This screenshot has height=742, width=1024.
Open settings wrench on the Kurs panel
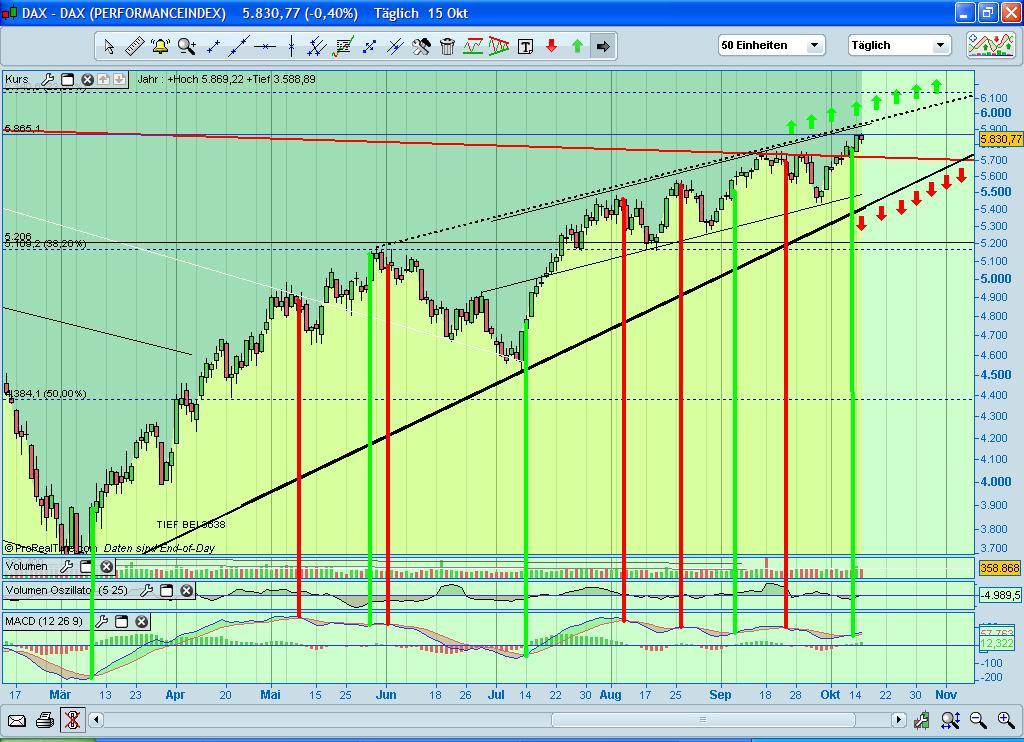point(46,79)
